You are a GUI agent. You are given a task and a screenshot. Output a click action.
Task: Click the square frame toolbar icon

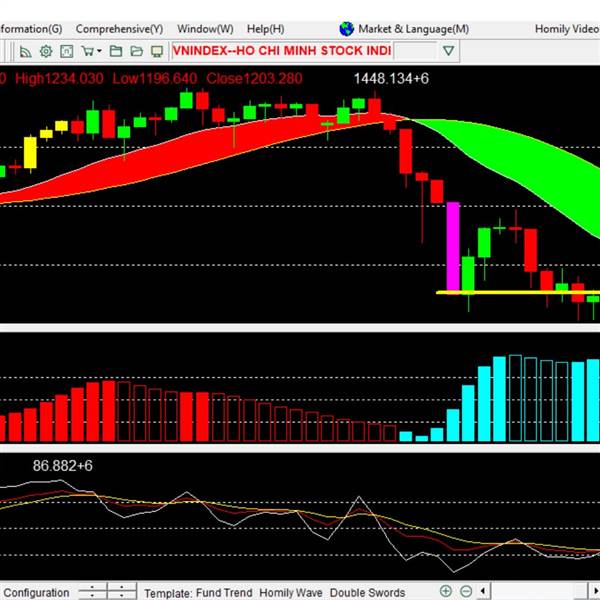(67, 51)
